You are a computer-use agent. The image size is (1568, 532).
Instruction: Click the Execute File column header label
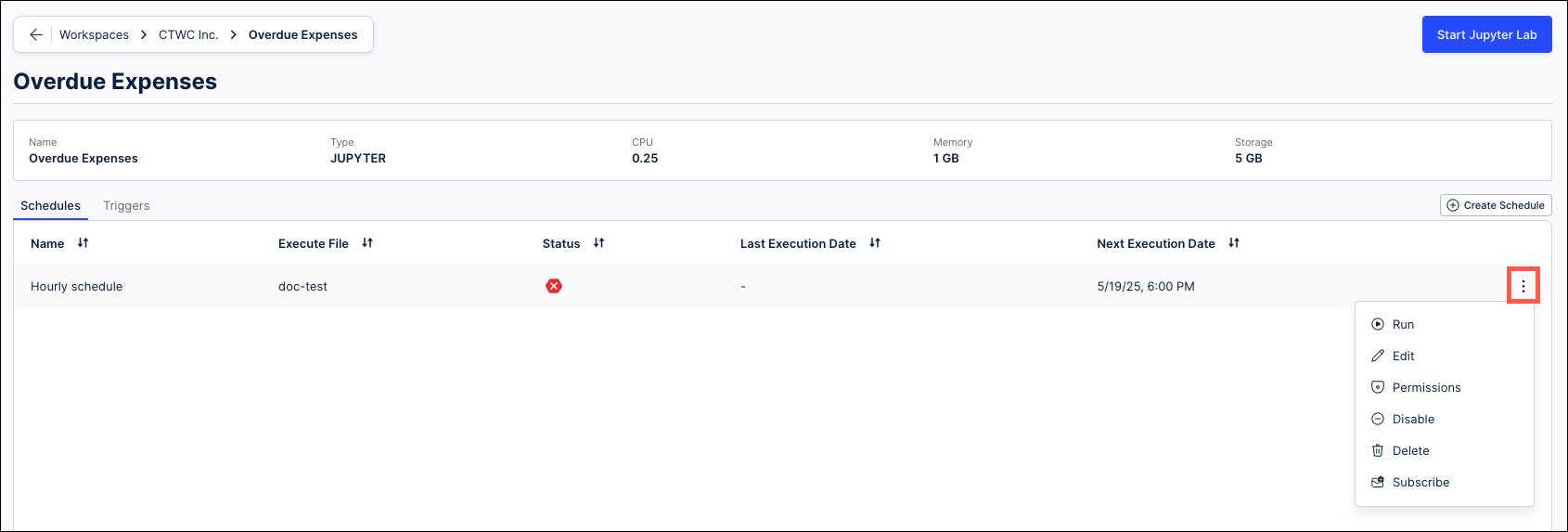tap(314, 243)
